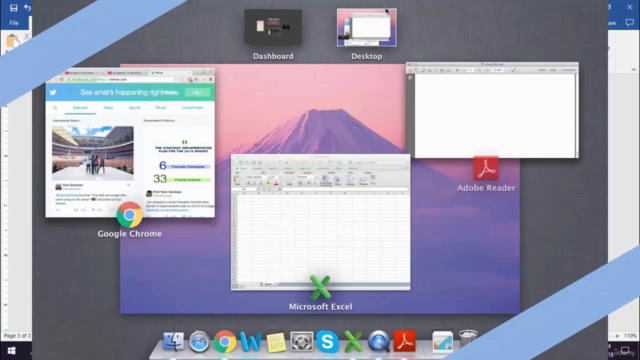640x360 pixels.
Task: Click the Twitter bird logo
Action: (53, 93)
